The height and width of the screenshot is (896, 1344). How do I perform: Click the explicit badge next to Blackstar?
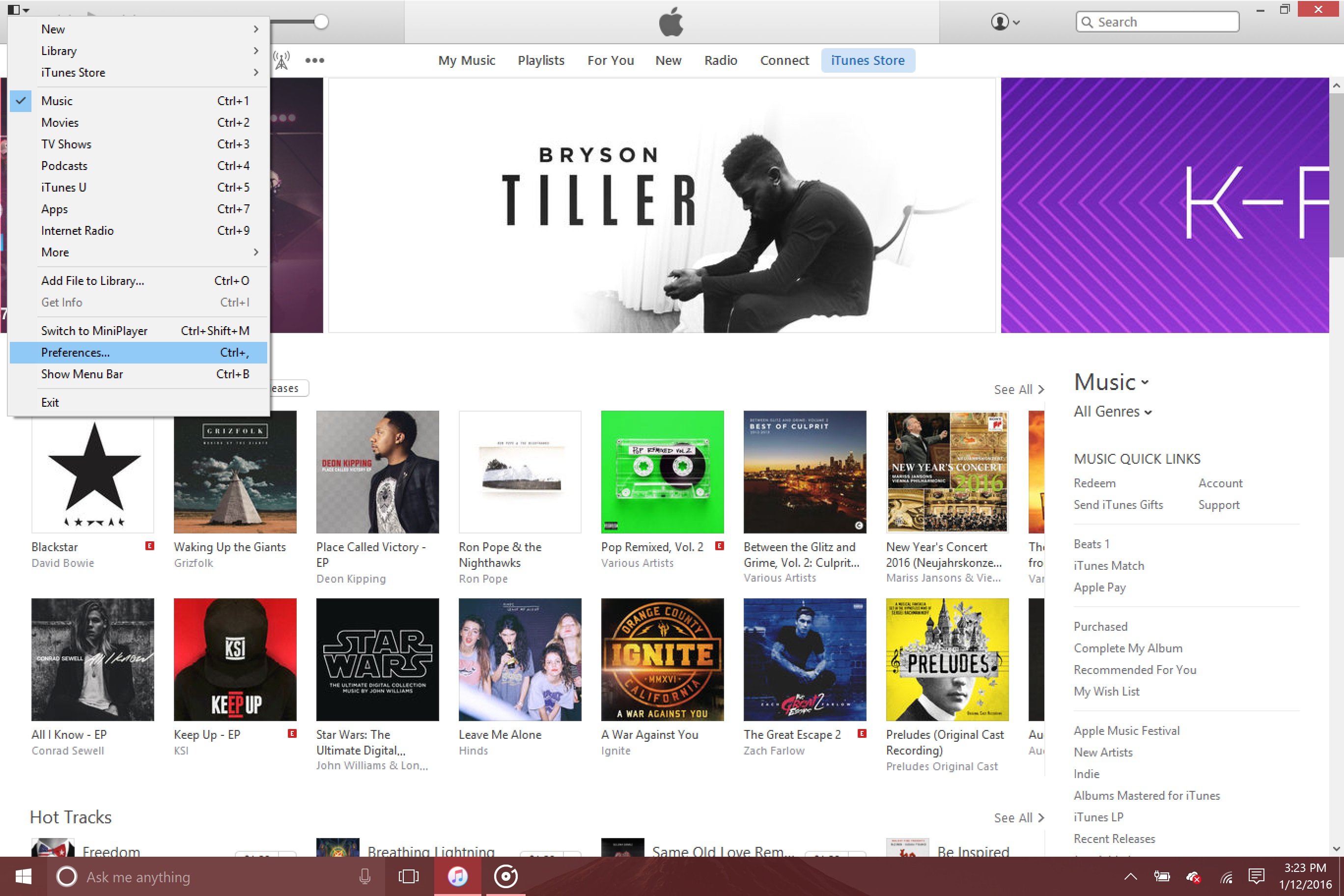point(150,546)
